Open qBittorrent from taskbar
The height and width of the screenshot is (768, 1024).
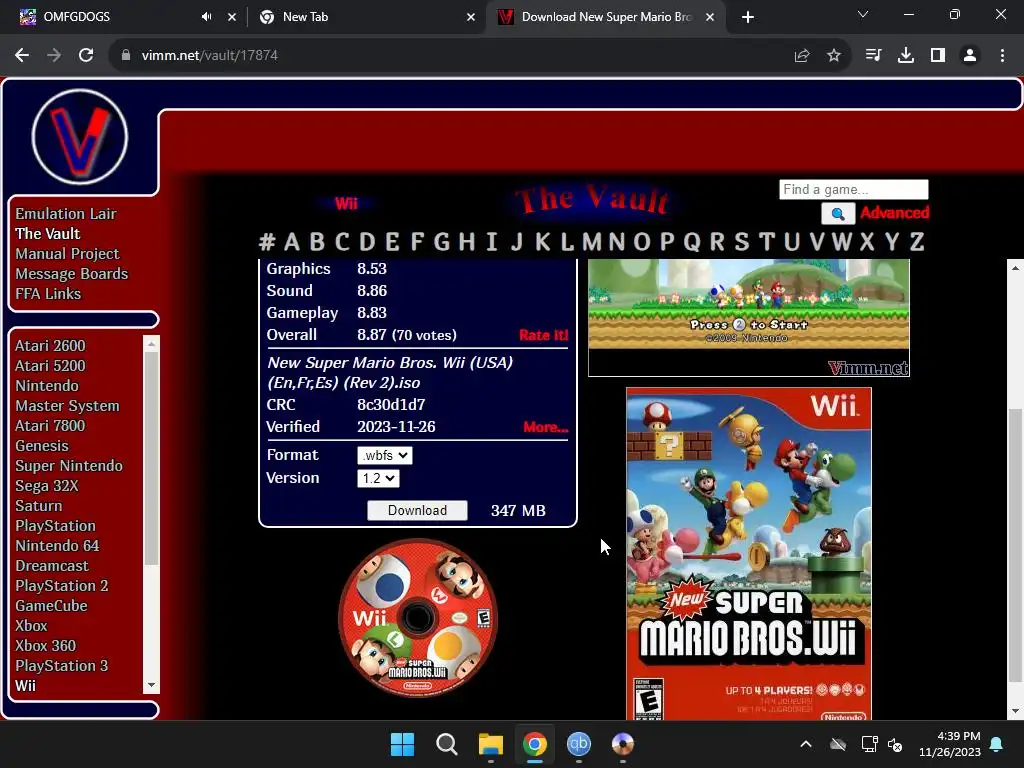click(579, 744)
